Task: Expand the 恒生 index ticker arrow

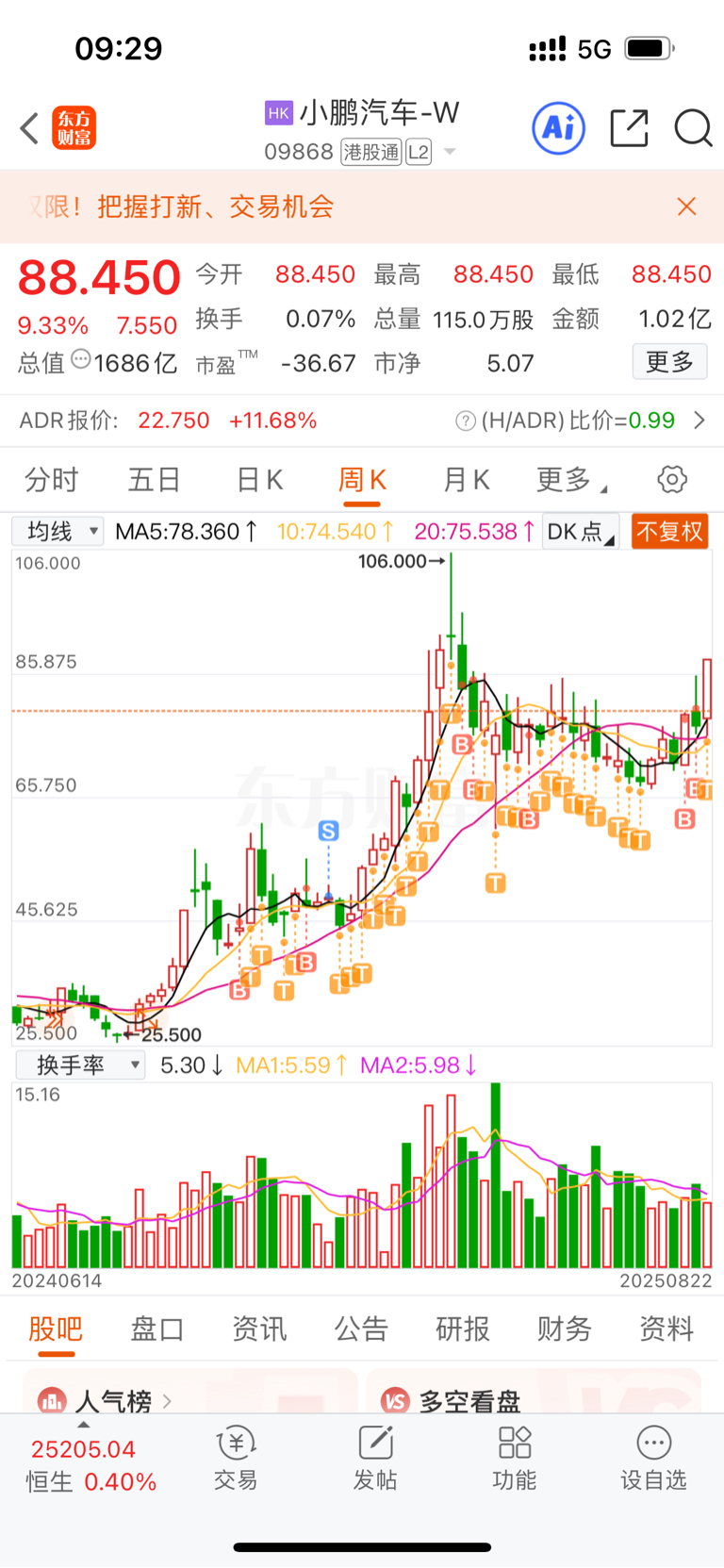Action: [x=84, y=1426]
